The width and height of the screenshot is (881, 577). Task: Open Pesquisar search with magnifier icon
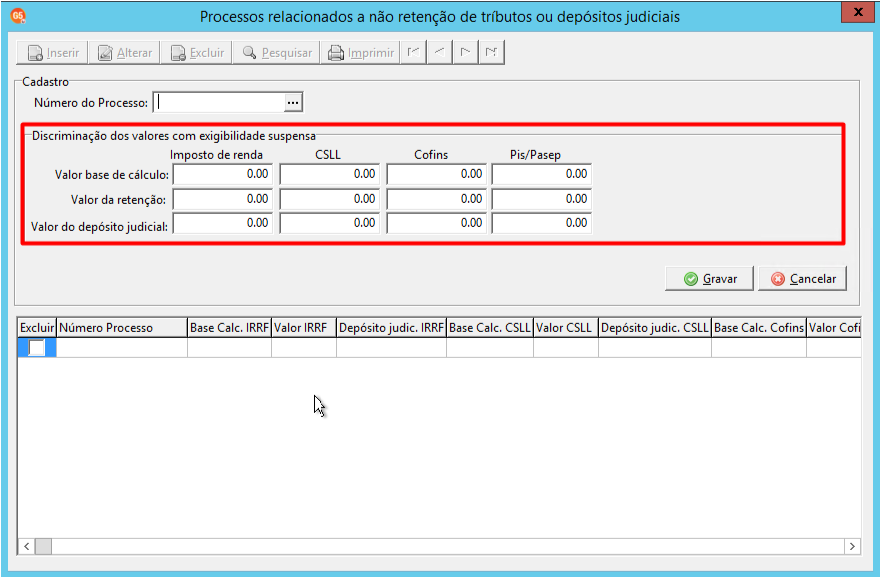276,53
